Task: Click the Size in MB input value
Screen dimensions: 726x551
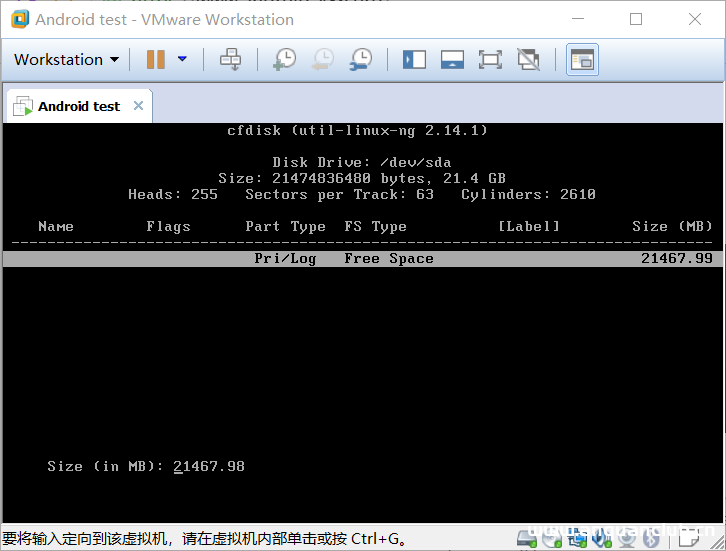Action: (209, 466)
